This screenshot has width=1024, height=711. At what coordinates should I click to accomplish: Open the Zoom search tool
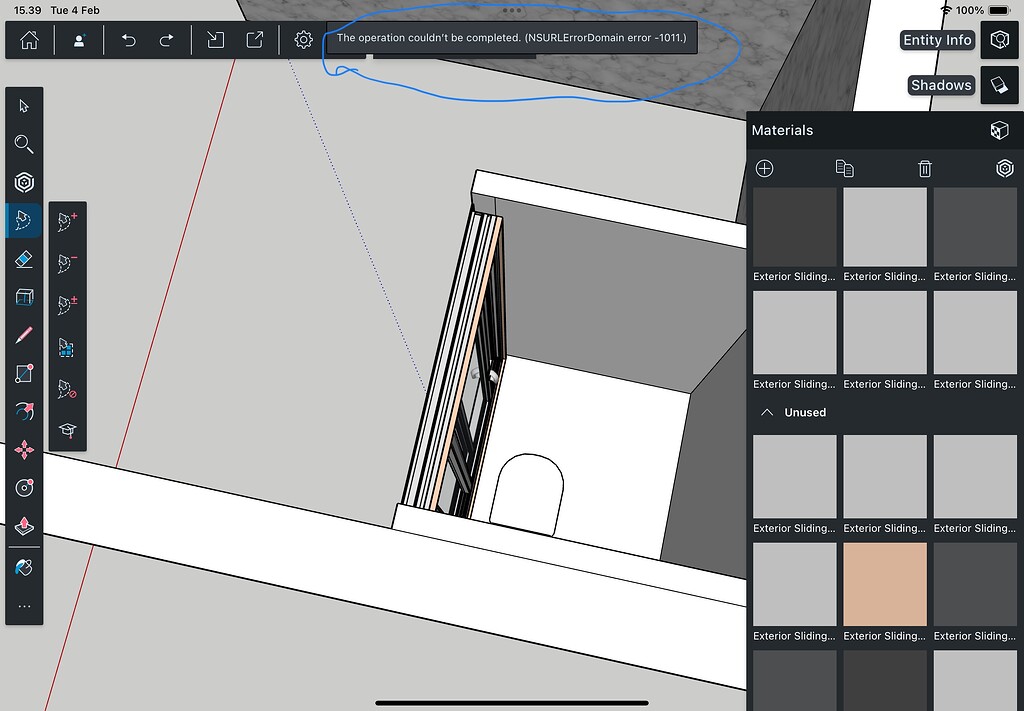[x=24, y=144]
